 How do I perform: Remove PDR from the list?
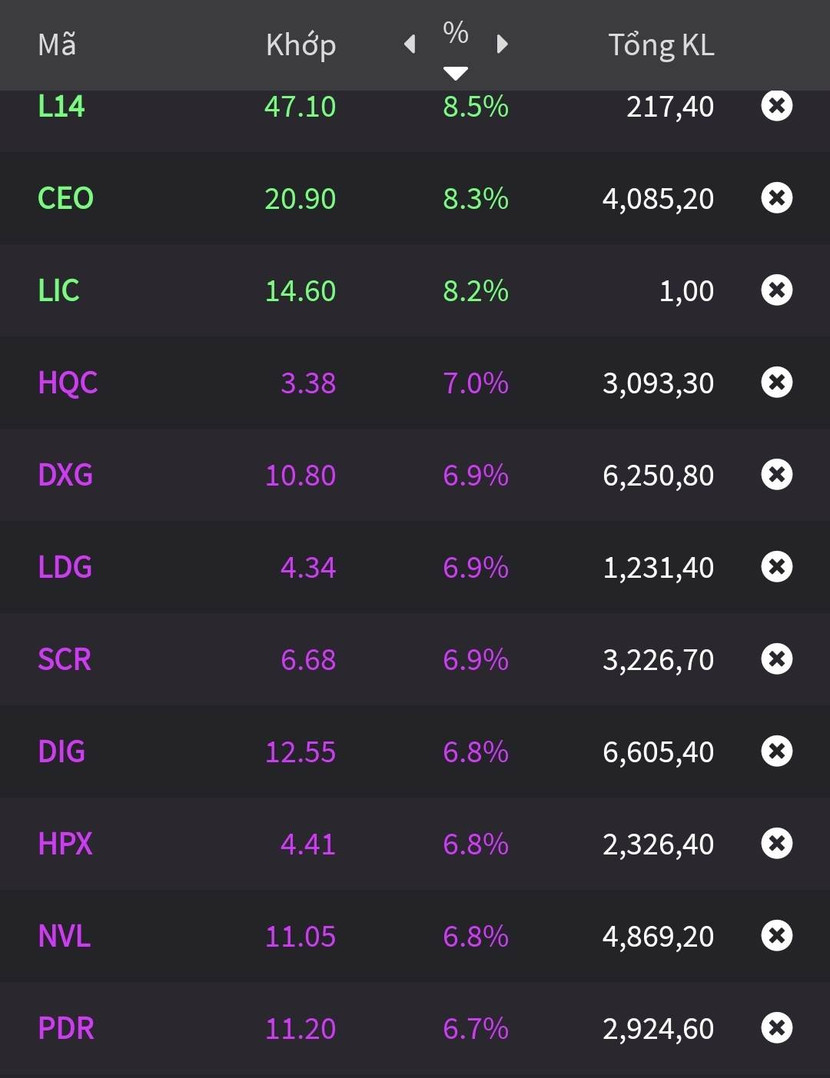coord(776,1028)
